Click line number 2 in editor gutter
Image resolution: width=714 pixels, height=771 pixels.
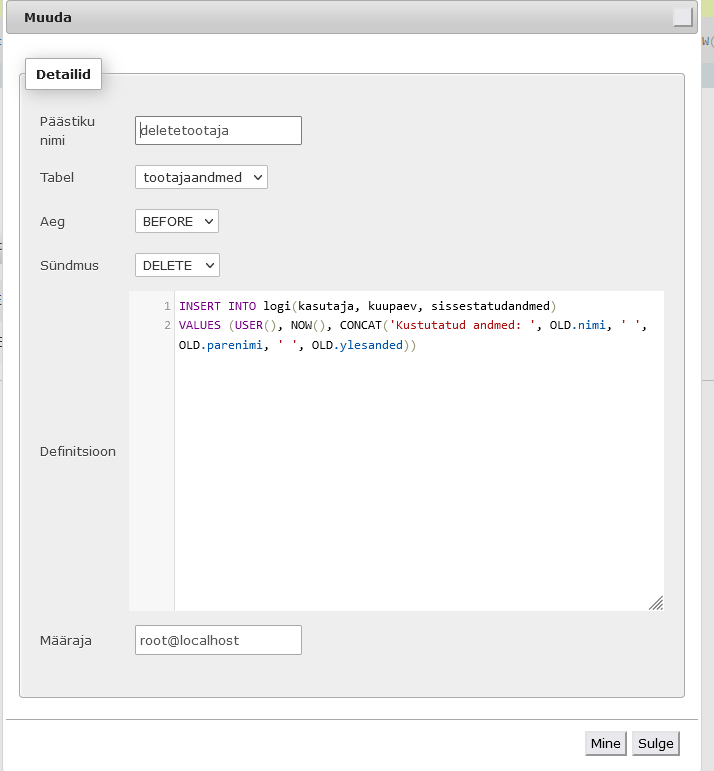pyautogui.click(x=167, y=325)
